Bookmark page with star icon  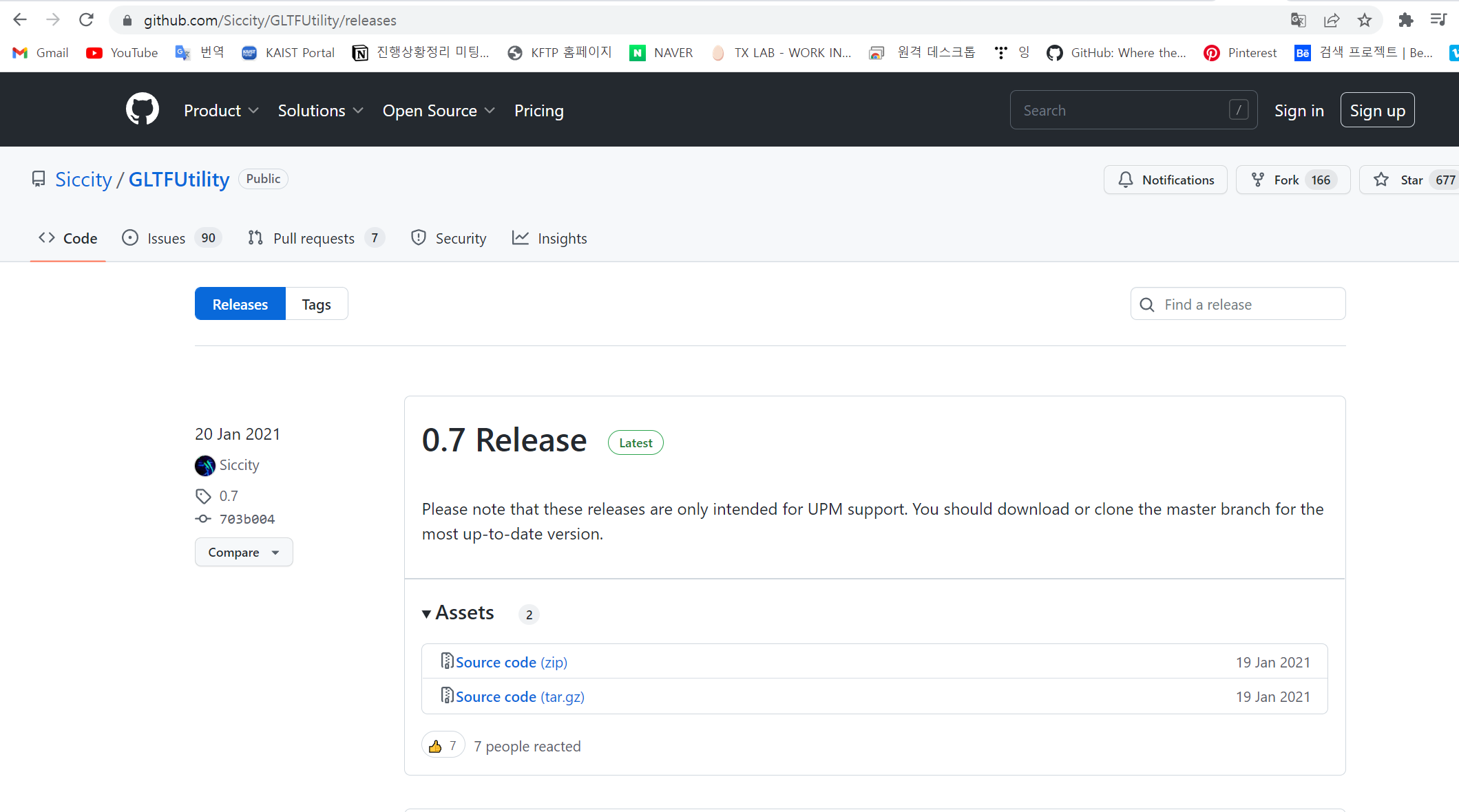[1364, 20]
